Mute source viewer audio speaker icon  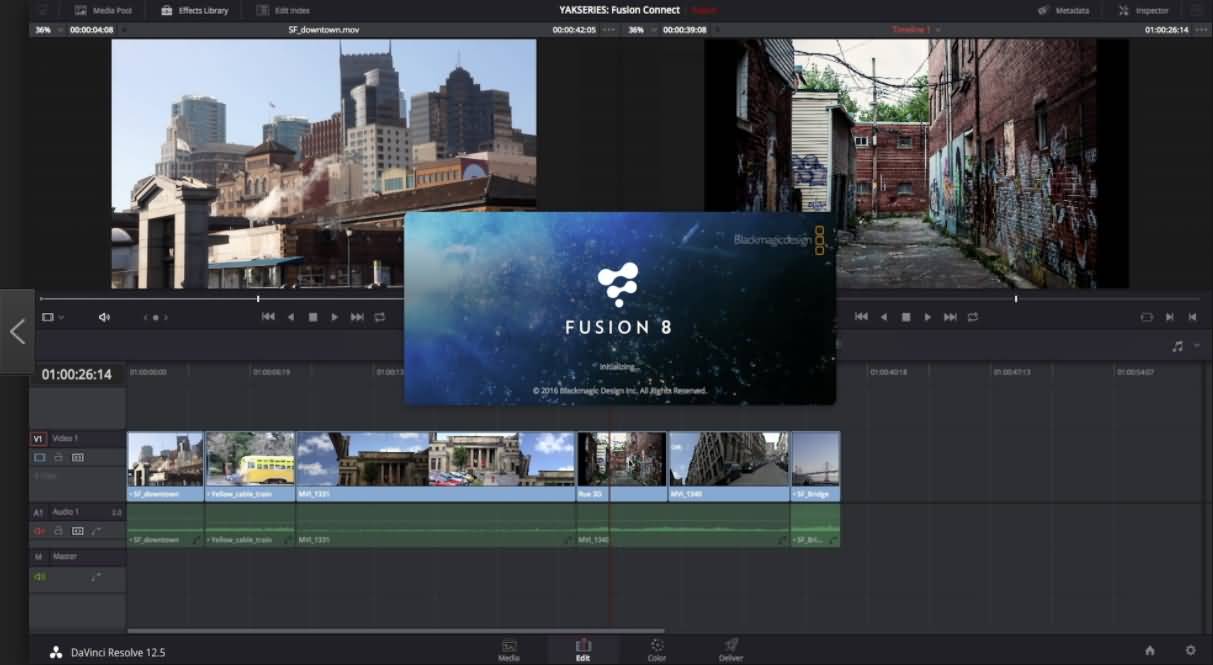pos(104,317)
